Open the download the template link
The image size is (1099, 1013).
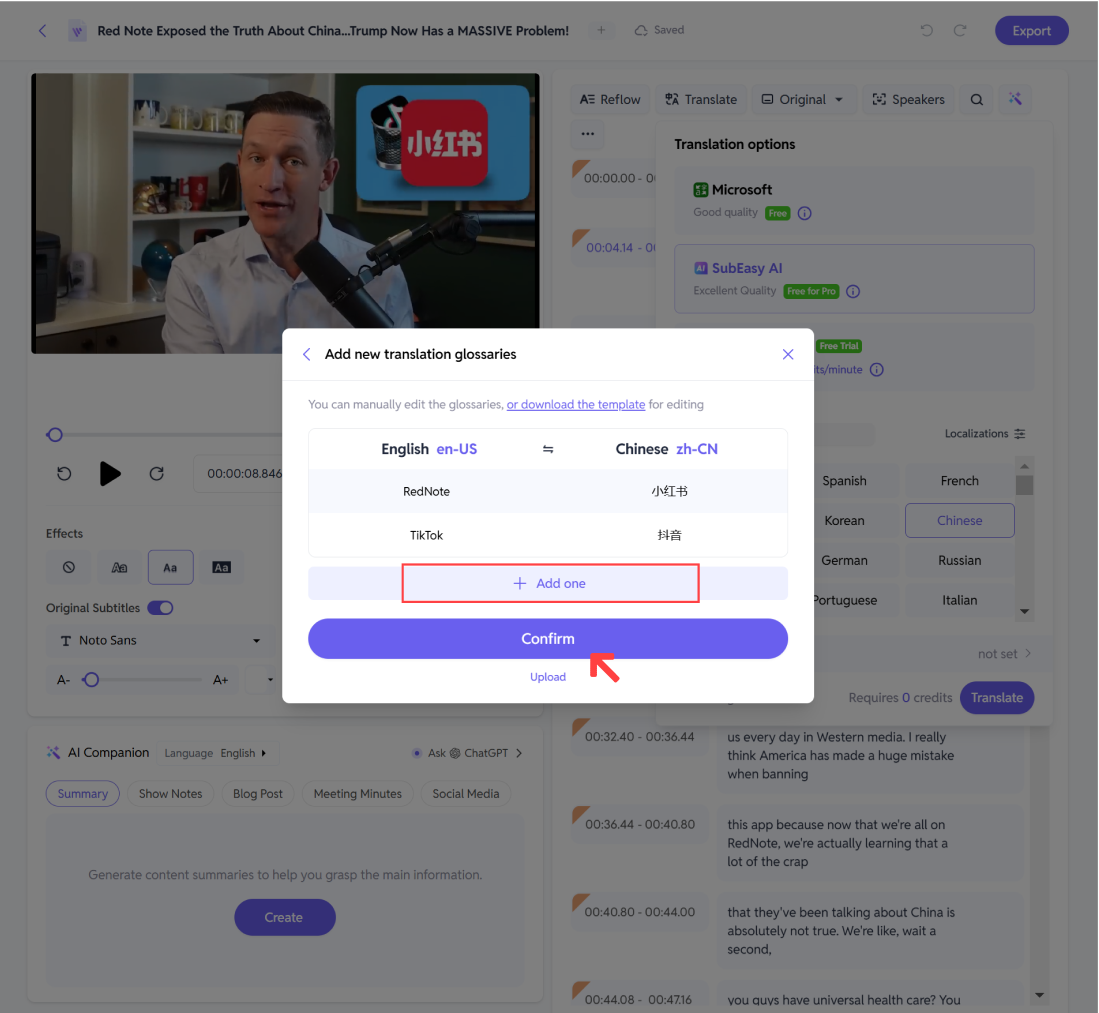coord(576,404)
